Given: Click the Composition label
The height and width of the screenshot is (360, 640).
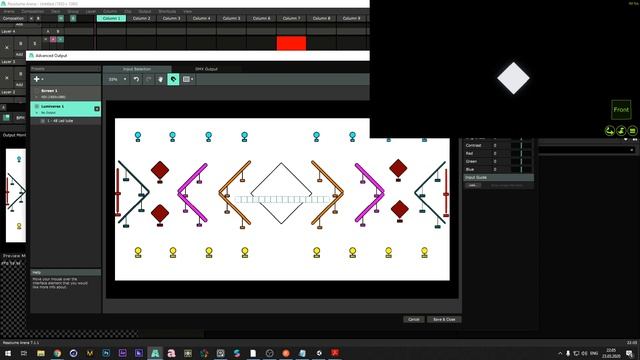Looking at the screenshot, I should [x=13, y=18].
